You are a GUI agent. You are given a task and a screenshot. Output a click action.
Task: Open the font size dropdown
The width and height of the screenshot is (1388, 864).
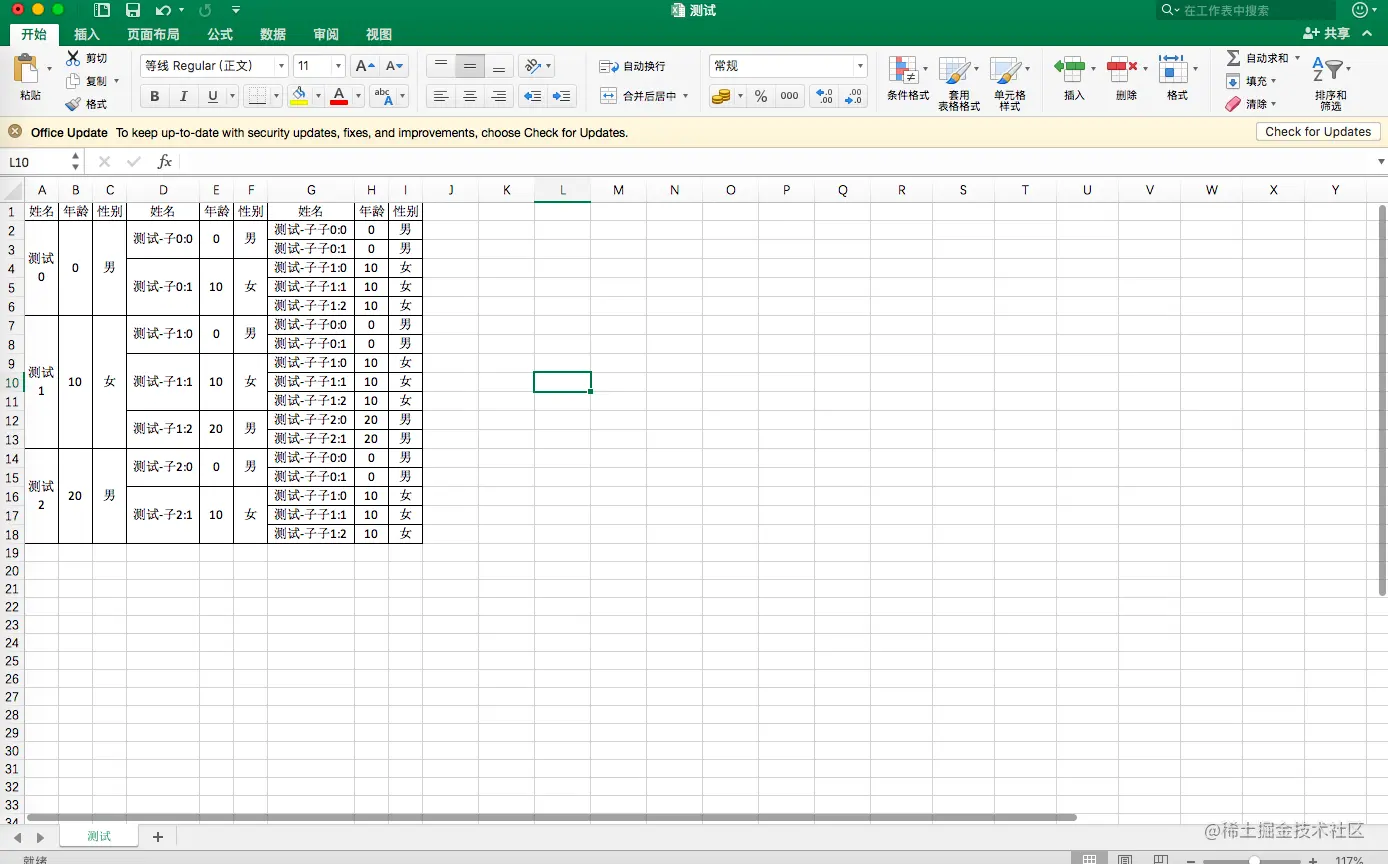click(x=338, y=66)
